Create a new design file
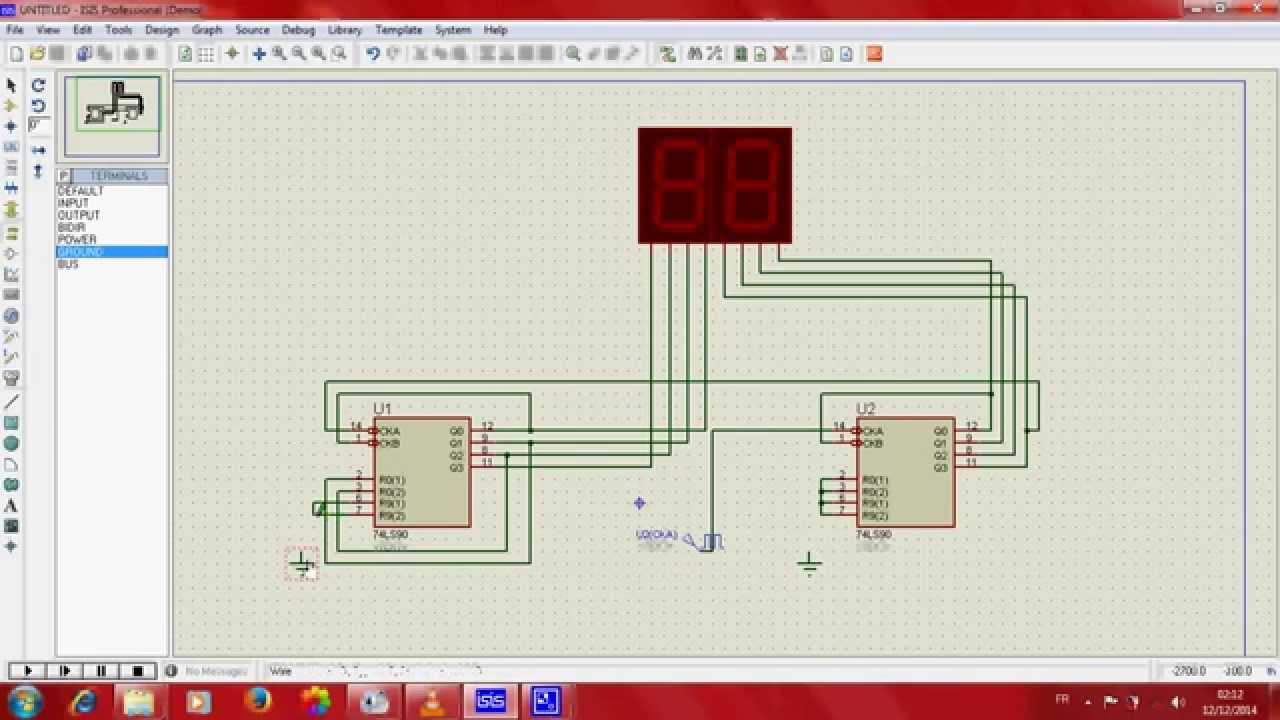 tap(16, 54)
